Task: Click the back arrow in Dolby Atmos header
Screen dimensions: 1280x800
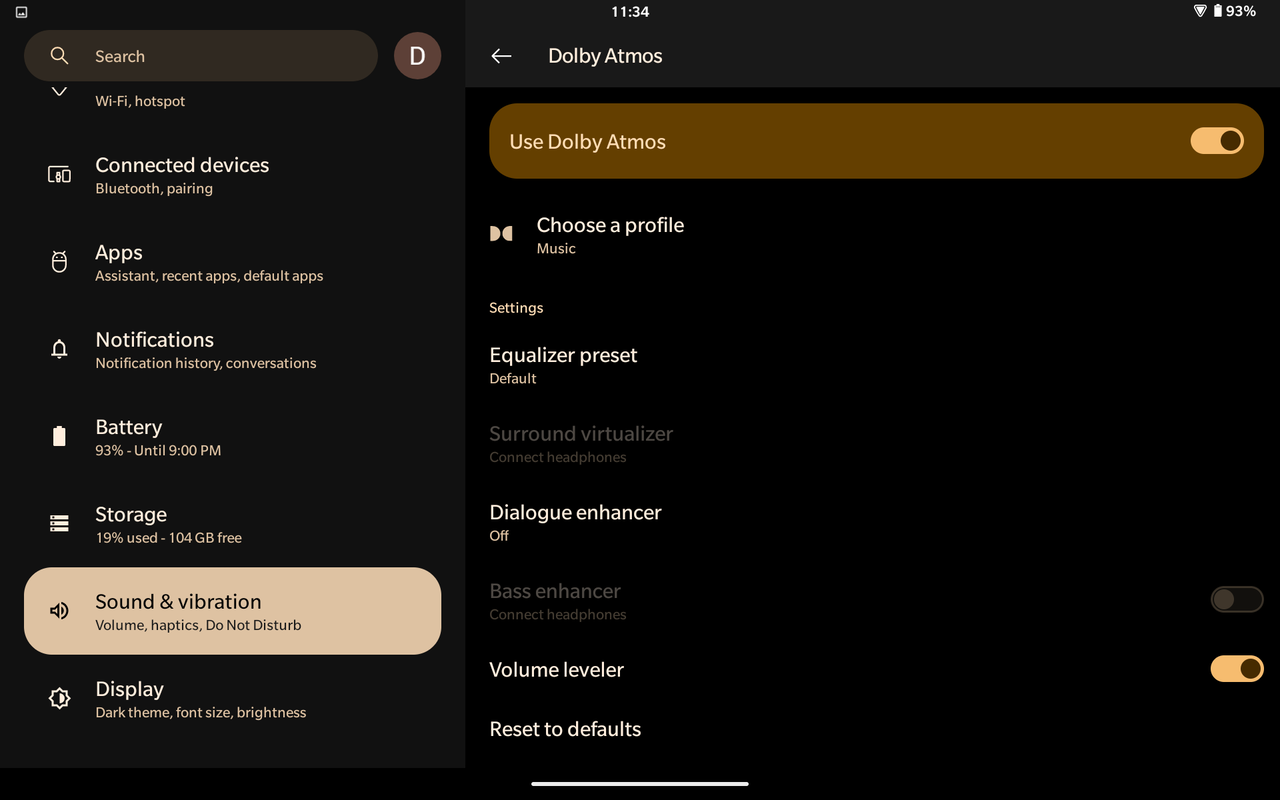Action: 501,56
